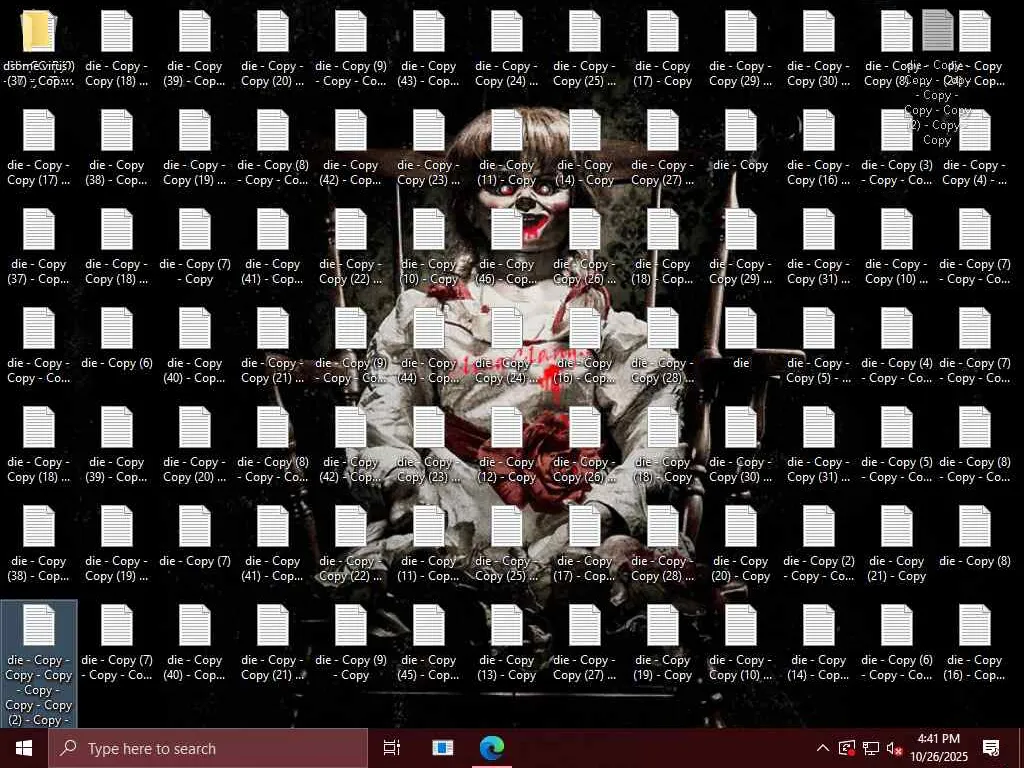Open the blue window app pinned to the taskbar

pos(442,748)
